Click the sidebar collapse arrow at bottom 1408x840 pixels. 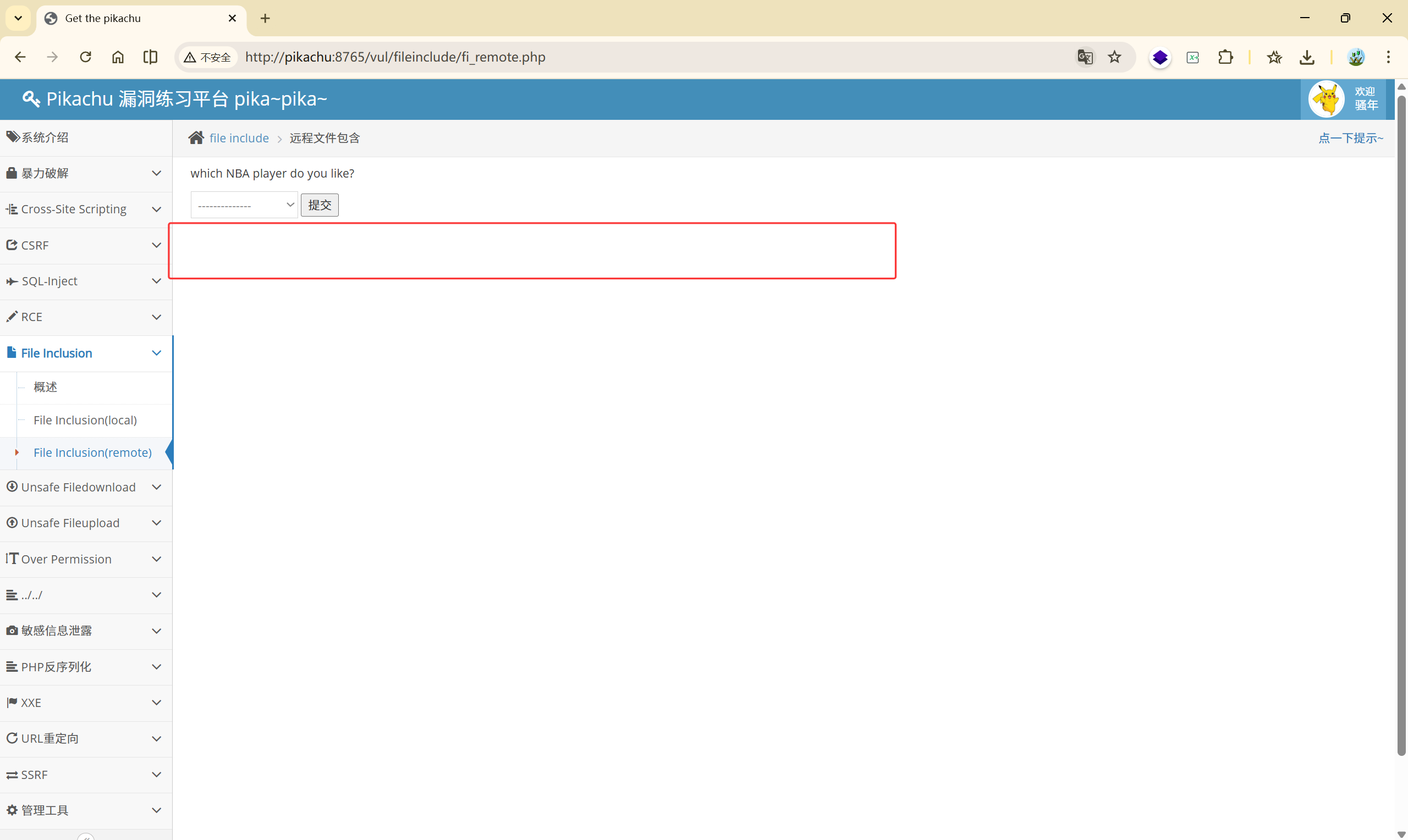pos(85,836)
